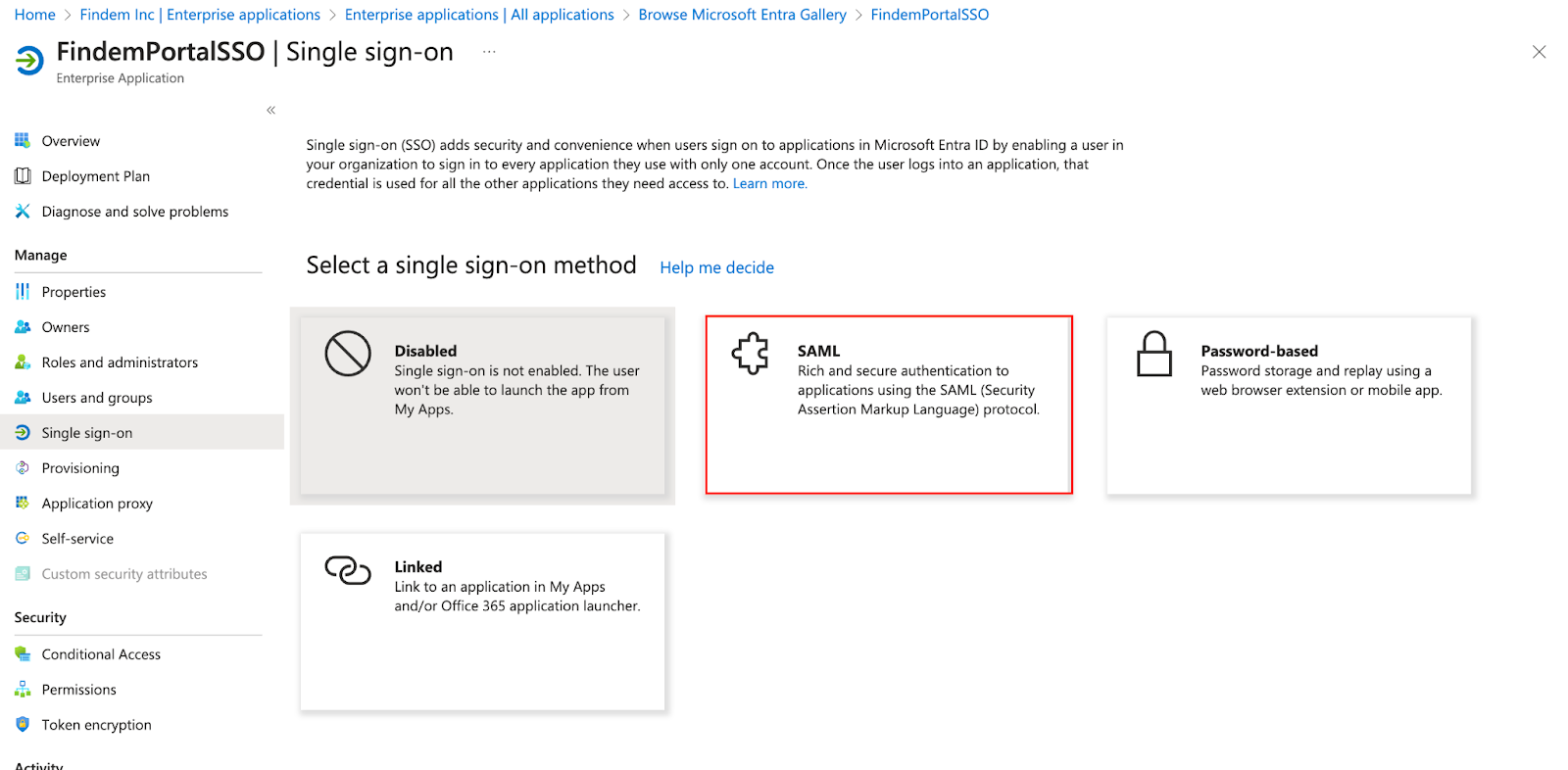Click the Diagnose and solve problems wrench icon

(23, 211)
